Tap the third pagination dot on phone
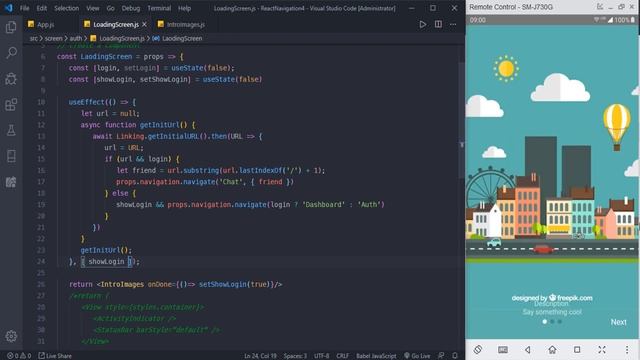Image resolution: width=640 pixels, height=360 pixels. pyautogui.click(x=560, y=322)
